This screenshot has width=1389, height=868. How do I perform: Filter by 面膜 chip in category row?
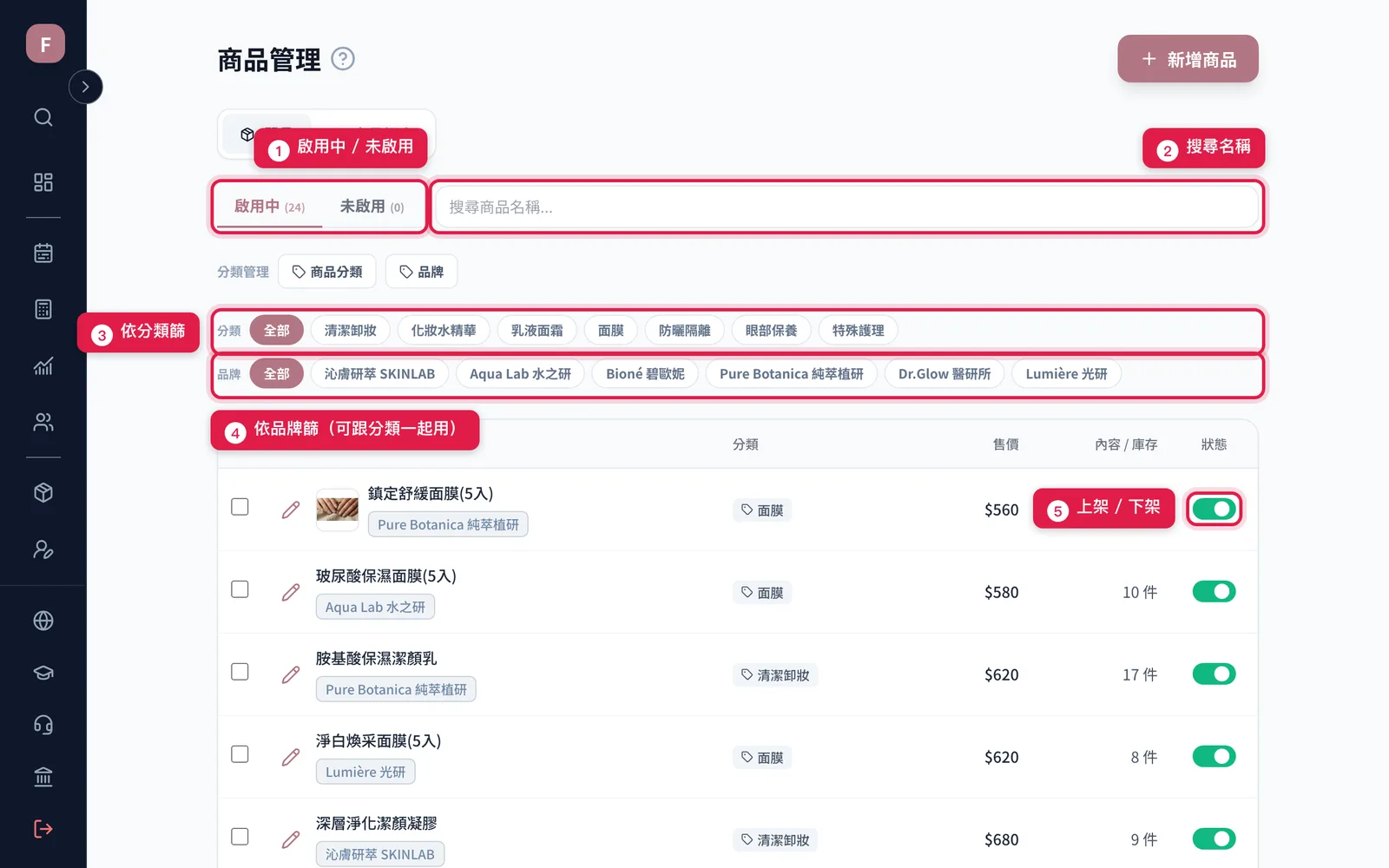610,331
